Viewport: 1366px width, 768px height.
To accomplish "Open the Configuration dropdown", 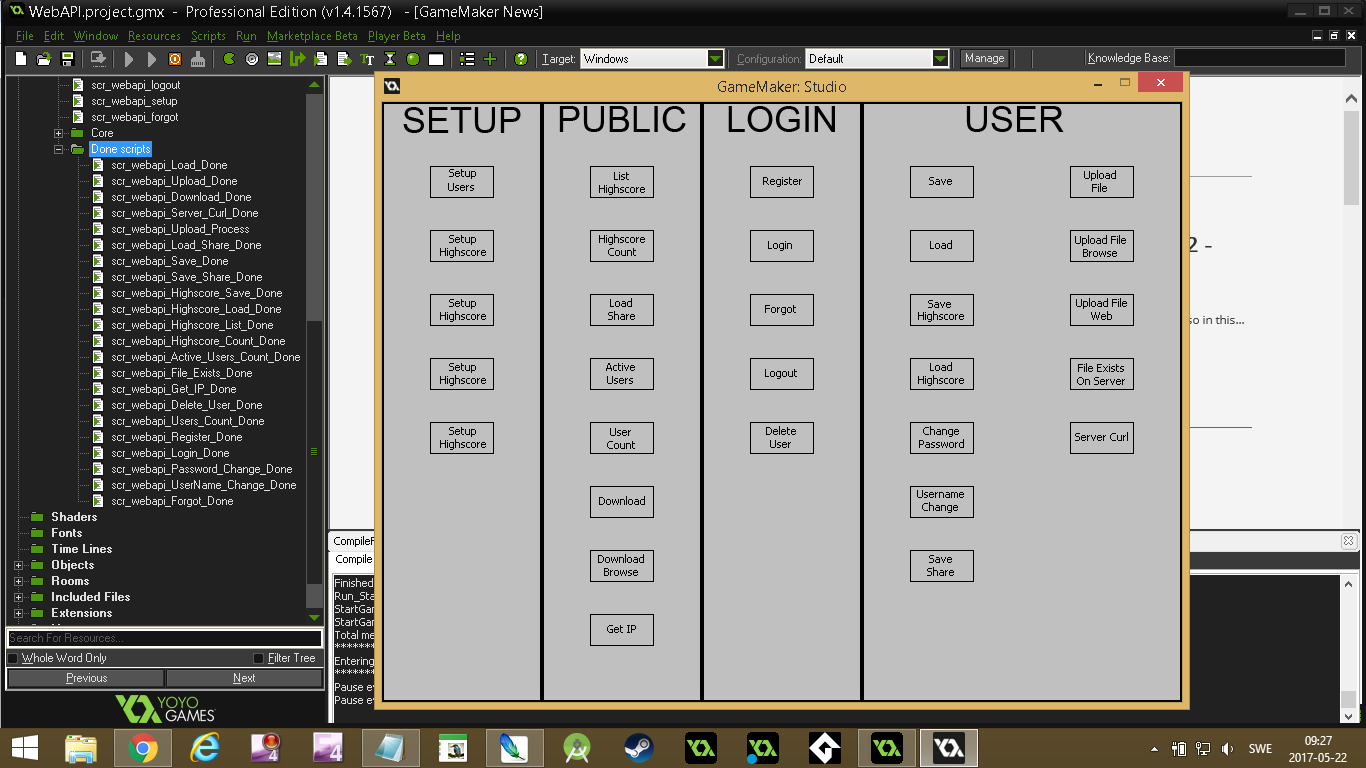I will [940, 59].
